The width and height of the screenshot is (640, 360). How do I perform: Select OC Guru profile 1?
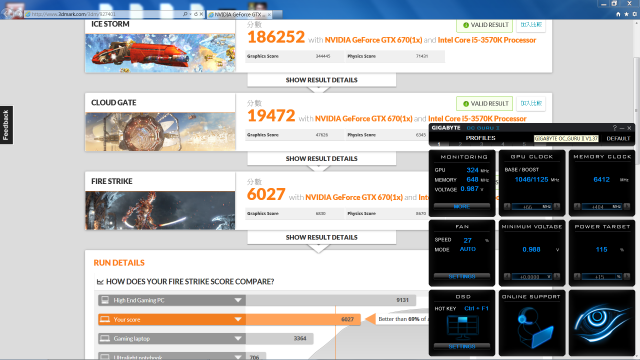point(439,144)
